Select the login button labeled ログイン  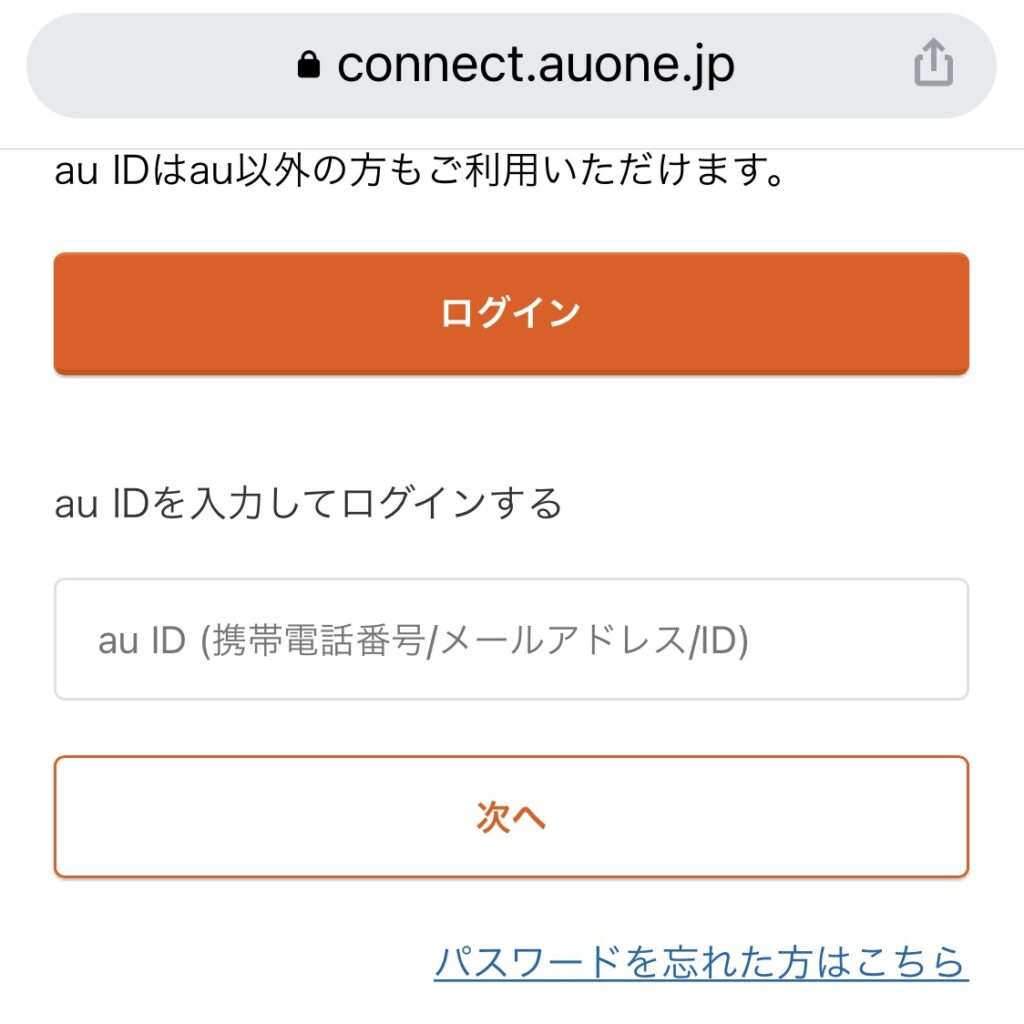(x=512, y=312)
